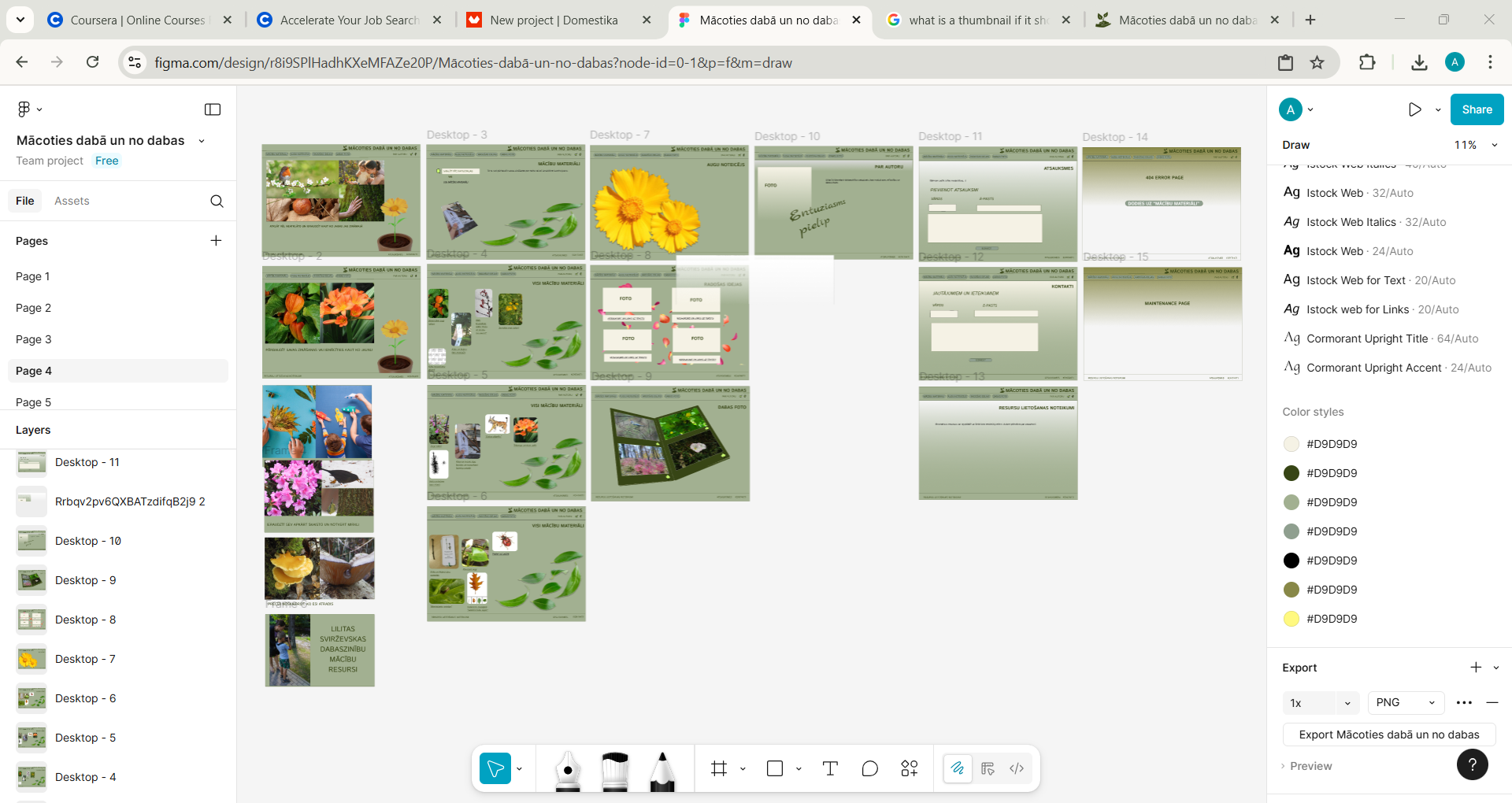The image size is (1512, 803).
Task: Click the yellow color style swatch
Action: [x=1291, y=619]
